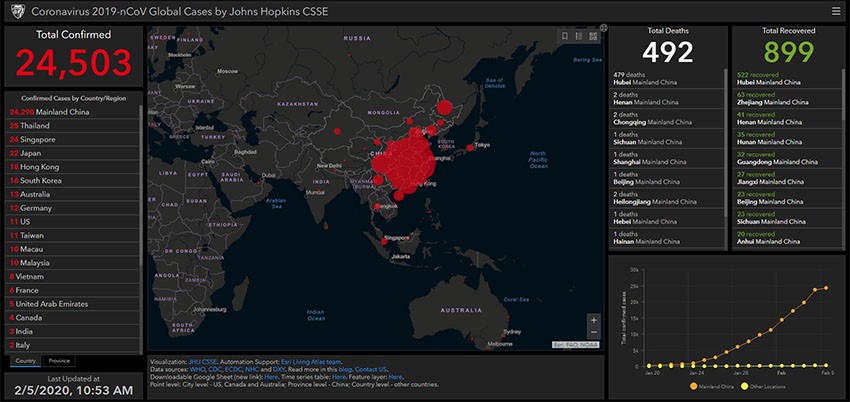This screenshot has height=402, width=850.
Task: Select the '3 India' row
Action: click(73, 332)
